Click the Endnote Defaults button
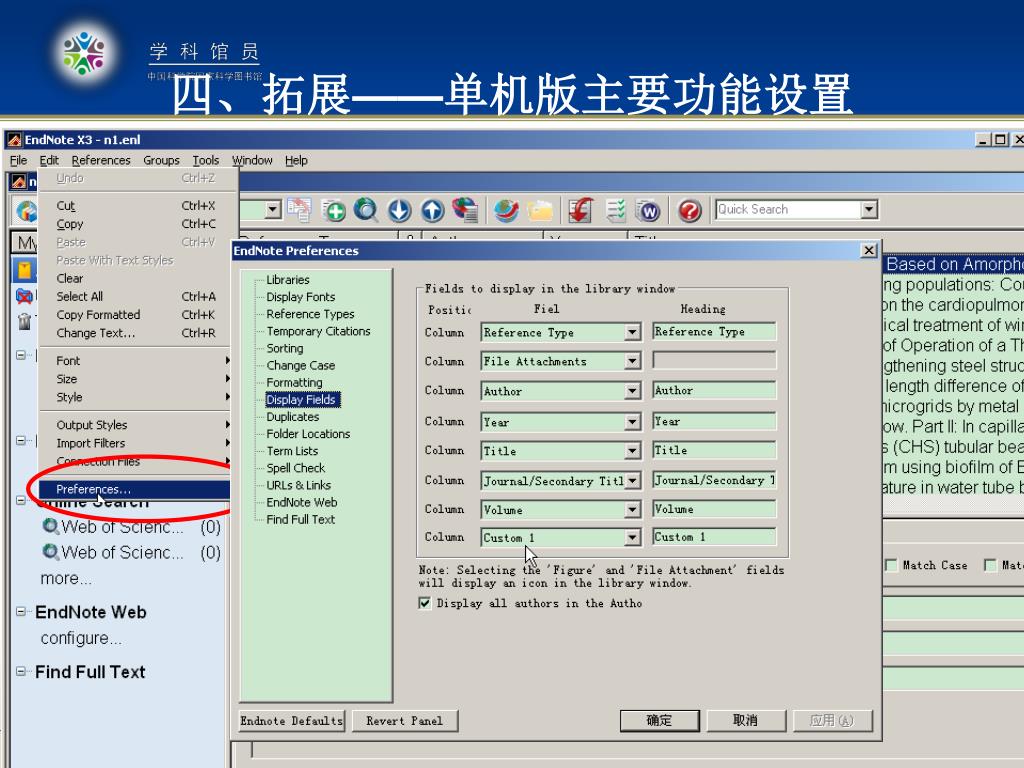Viewport: 1024px width, 768px height. click(292, 721)
